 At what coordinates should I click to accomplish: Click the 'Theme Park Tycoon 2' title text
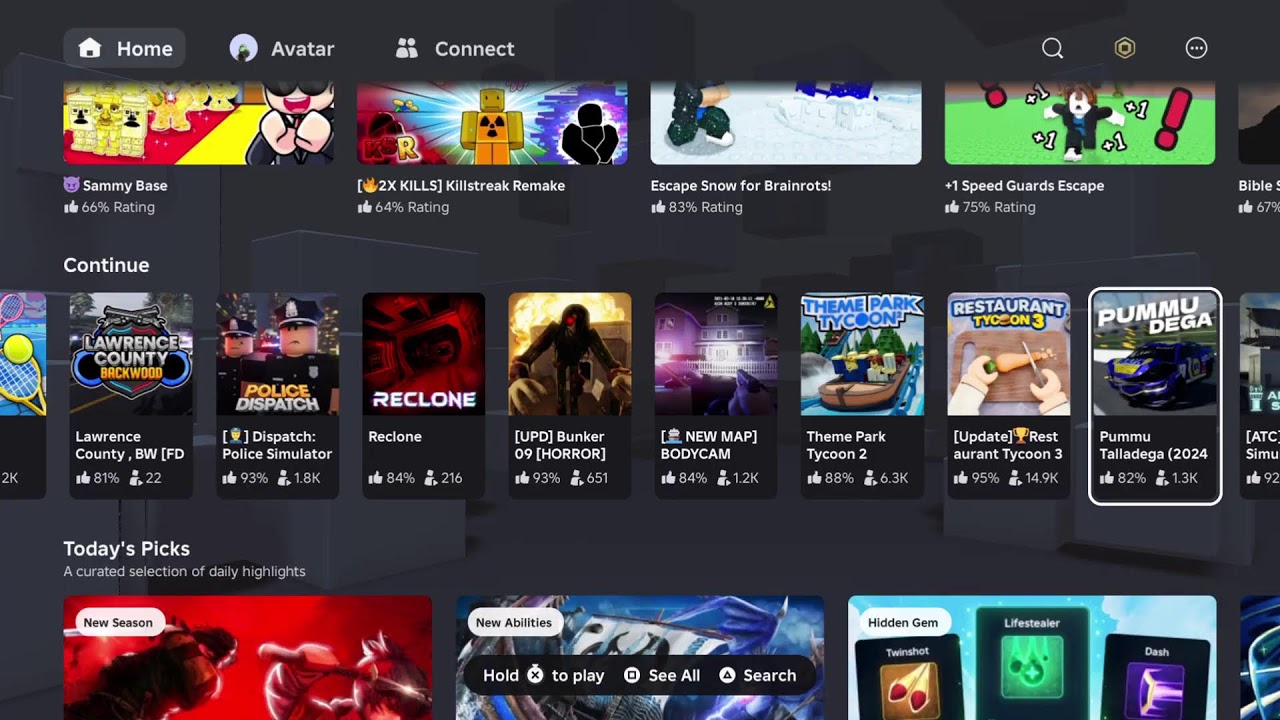click(846, 445)
